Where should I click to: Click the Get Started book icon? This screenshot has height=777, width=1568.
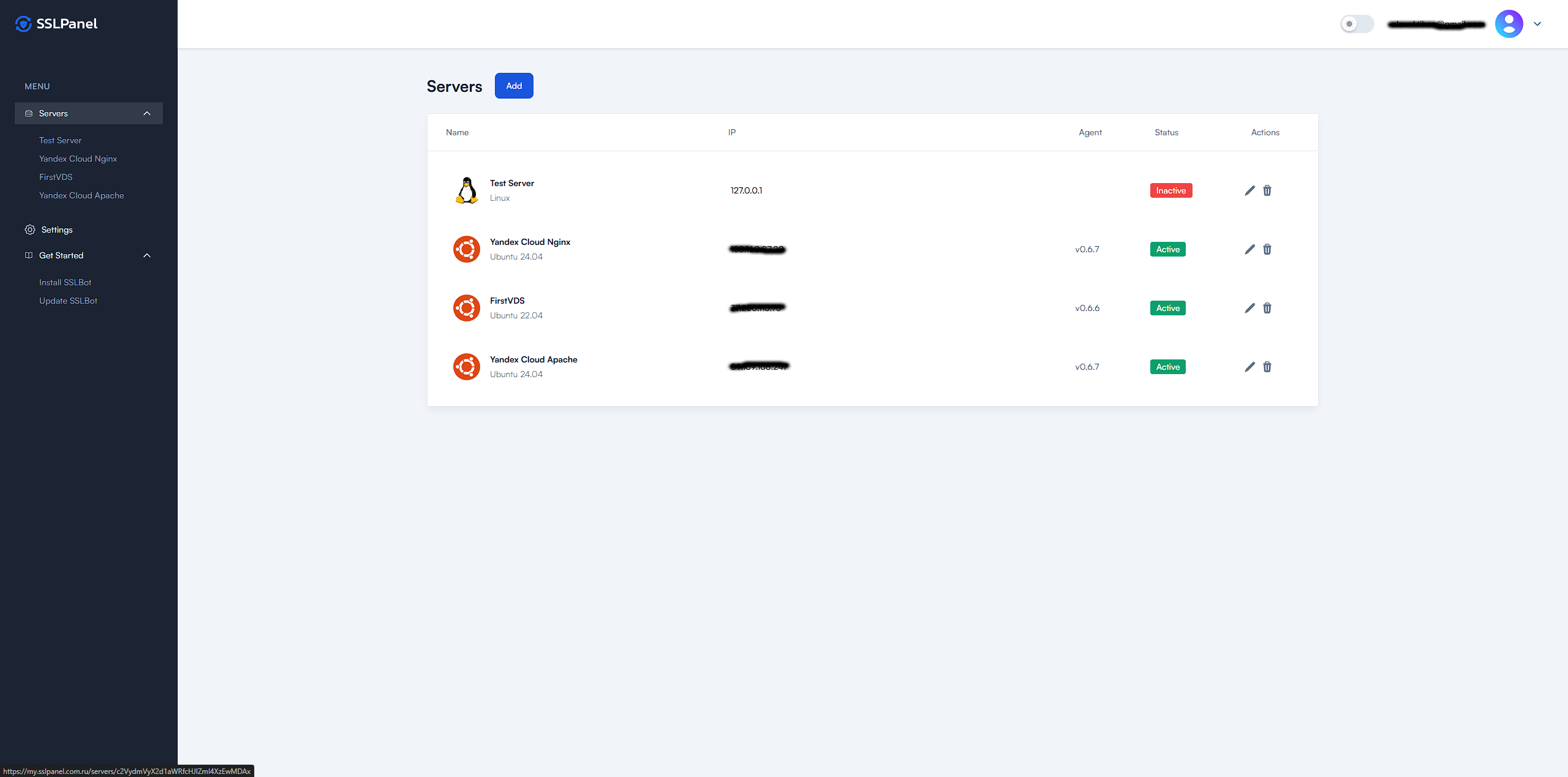28,255
